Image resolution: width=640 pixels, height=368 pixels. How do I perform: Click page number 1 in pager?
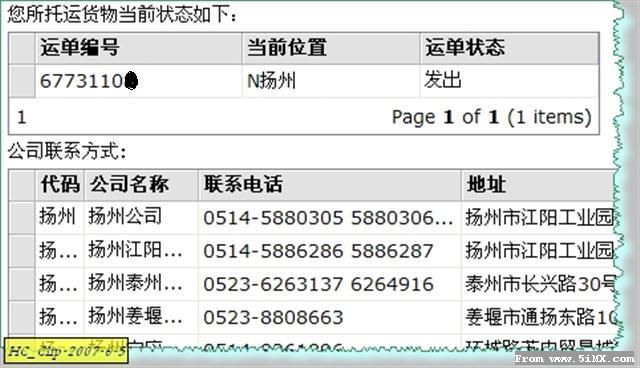point(22,117)
